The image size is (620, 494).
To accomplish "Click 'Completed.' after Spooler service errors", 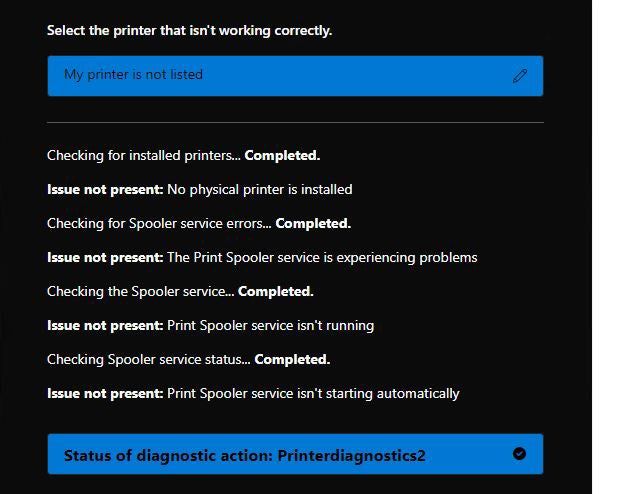I will pos(313,223).
